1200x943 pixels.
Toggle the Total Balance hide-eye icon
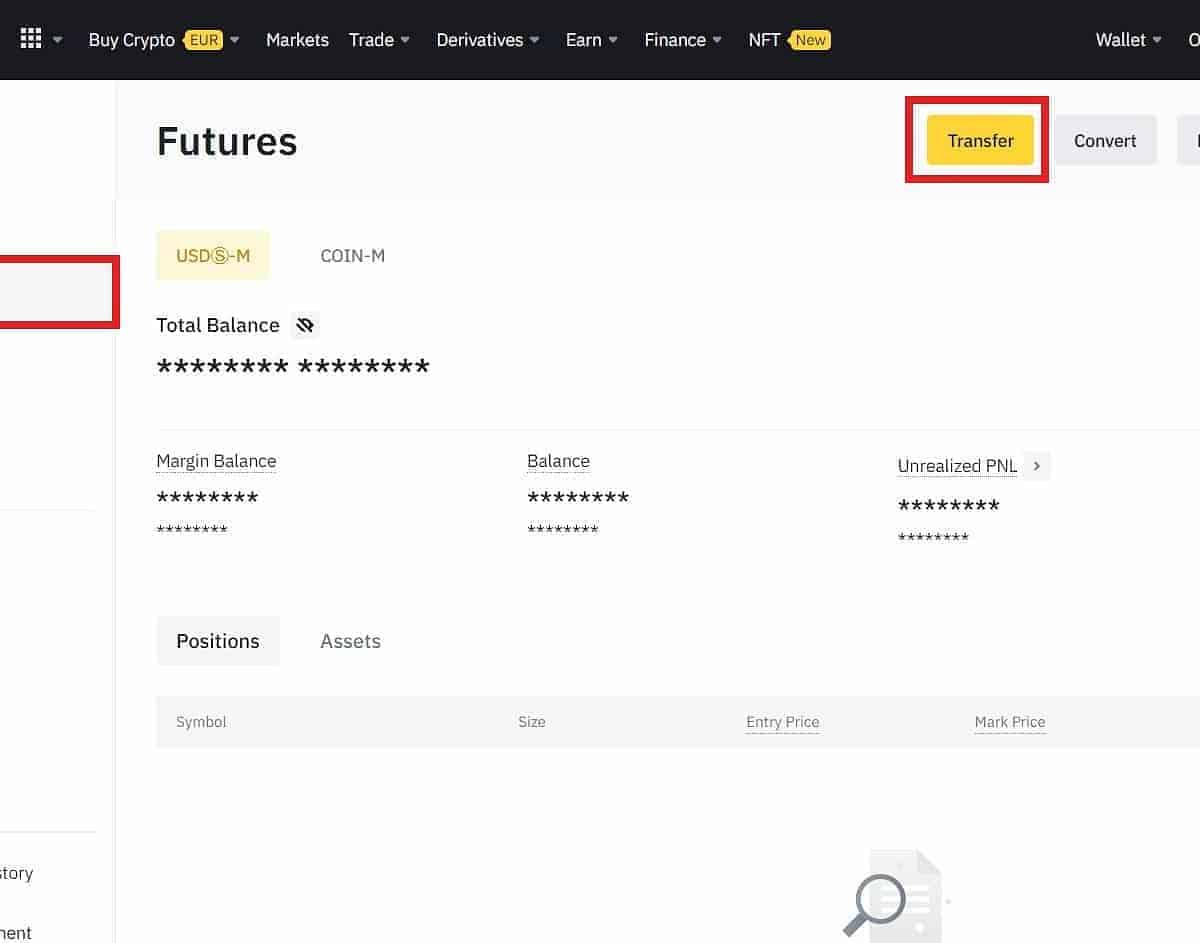305,325
